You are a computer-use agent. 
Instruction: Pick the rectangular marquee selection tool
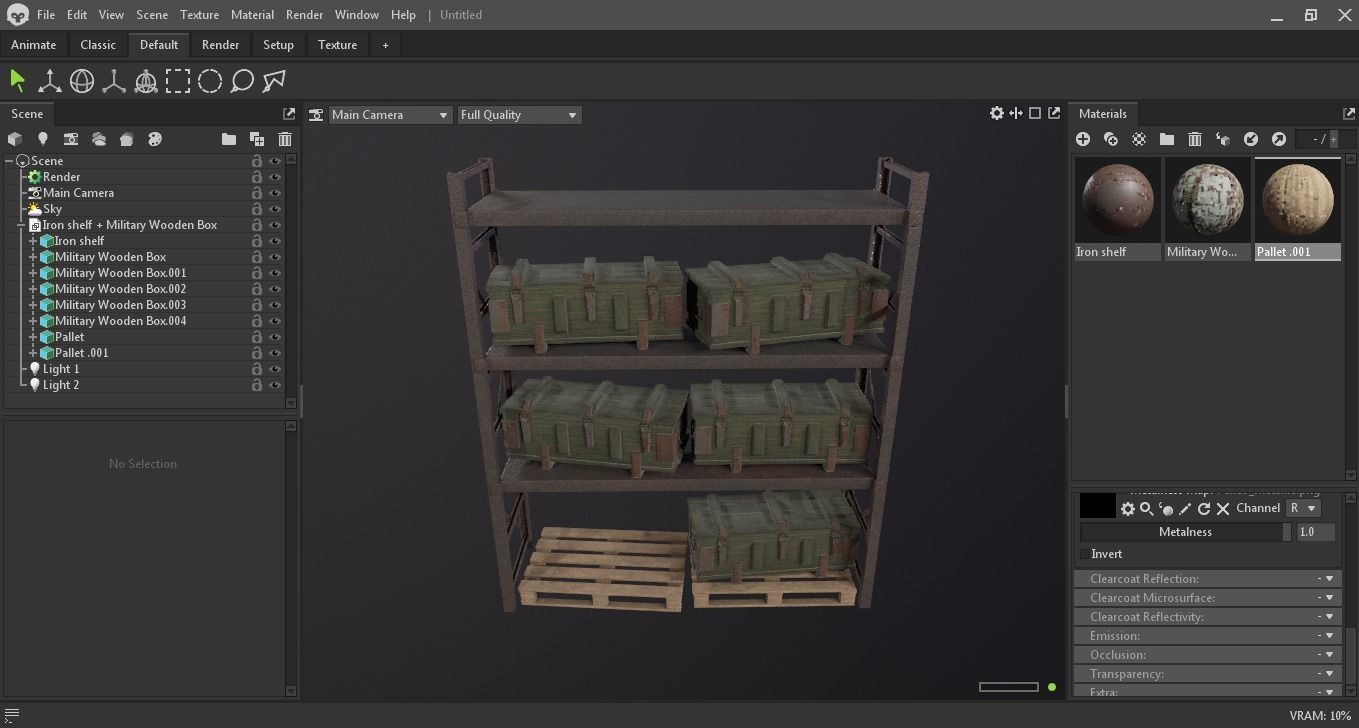coord(178,81)
